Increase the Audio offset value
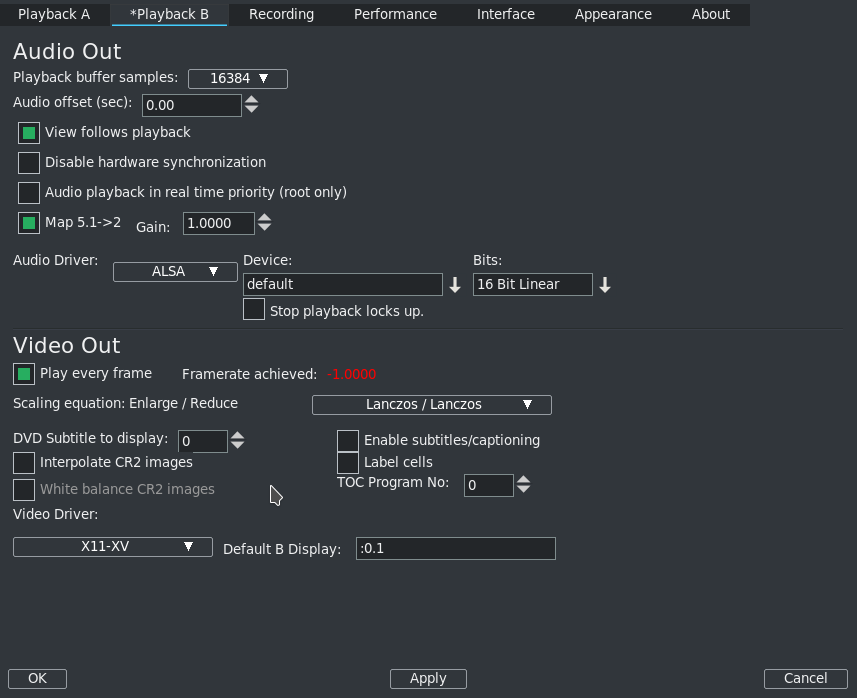The width and height of the screenshot is (857, 698). [x=252, y=99]
